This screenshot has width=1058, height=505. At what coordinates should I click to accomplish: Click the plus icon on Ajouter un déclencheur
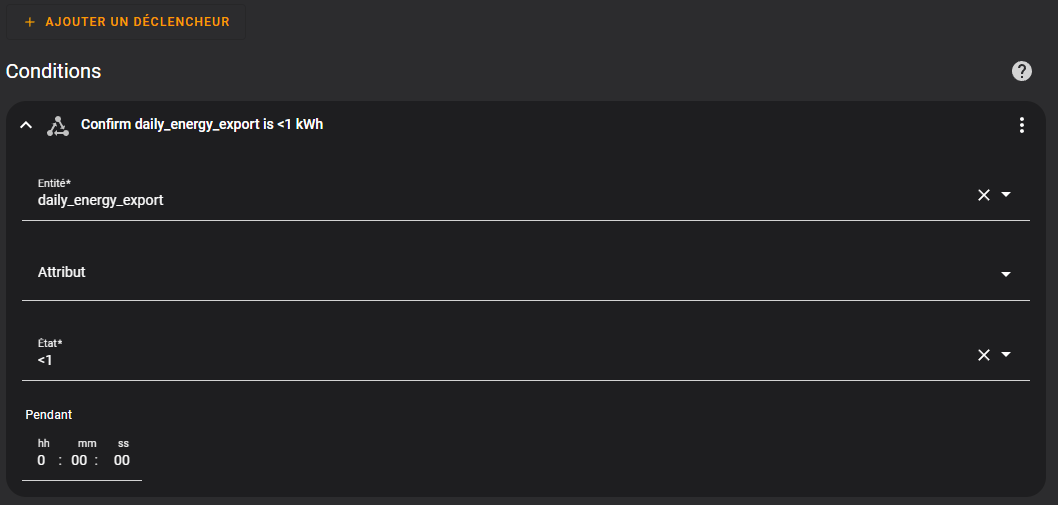click(29, 22)
